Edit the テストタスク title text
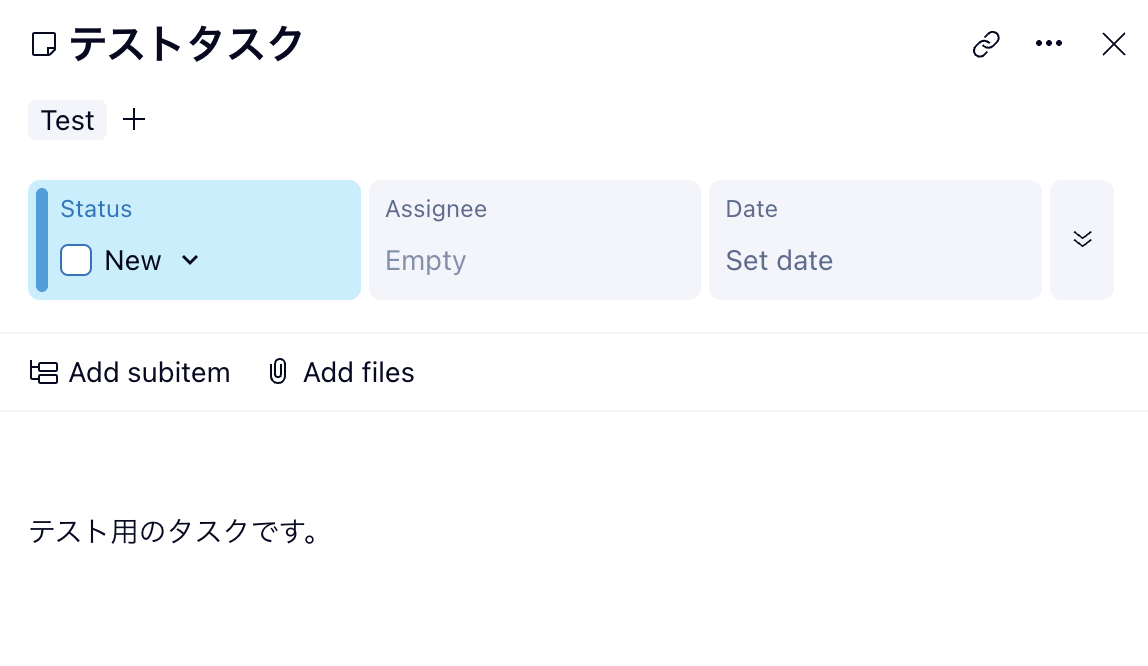Screen dimensions: 1148x666 click(x=186, y=44)
